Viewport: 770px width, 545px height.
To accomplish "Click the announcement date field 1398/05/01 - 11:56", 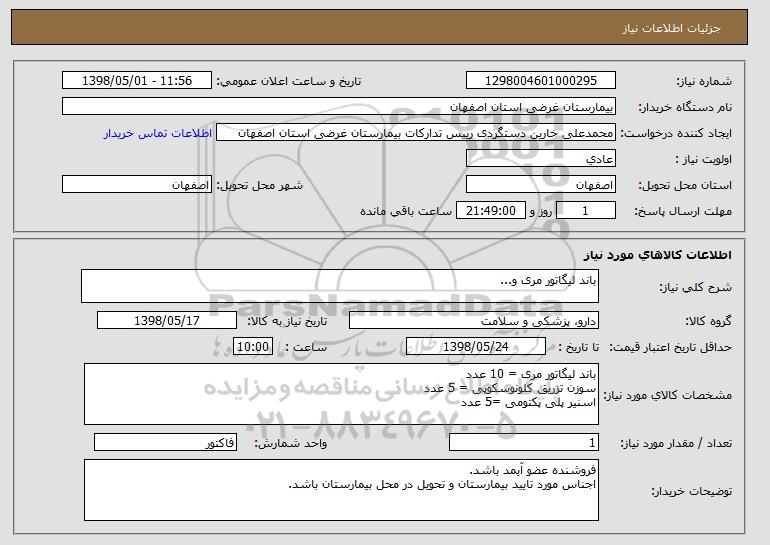I will point(137,81).
